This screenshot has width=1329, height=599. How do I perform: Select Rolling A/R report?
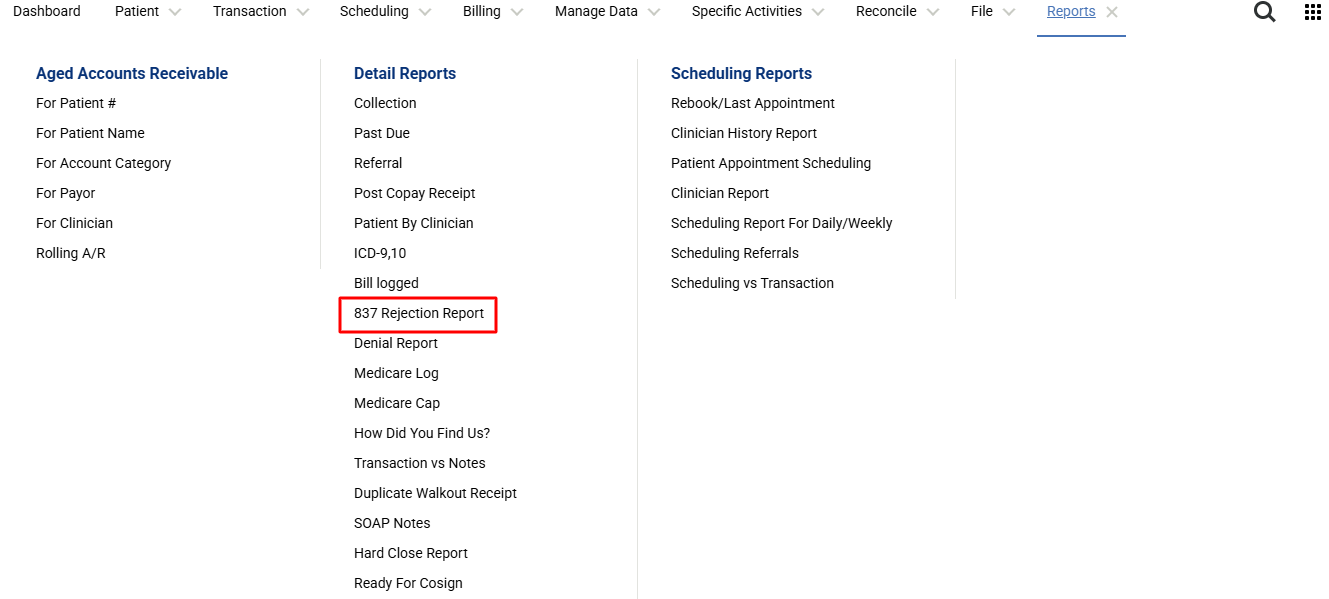coord(70,253)
